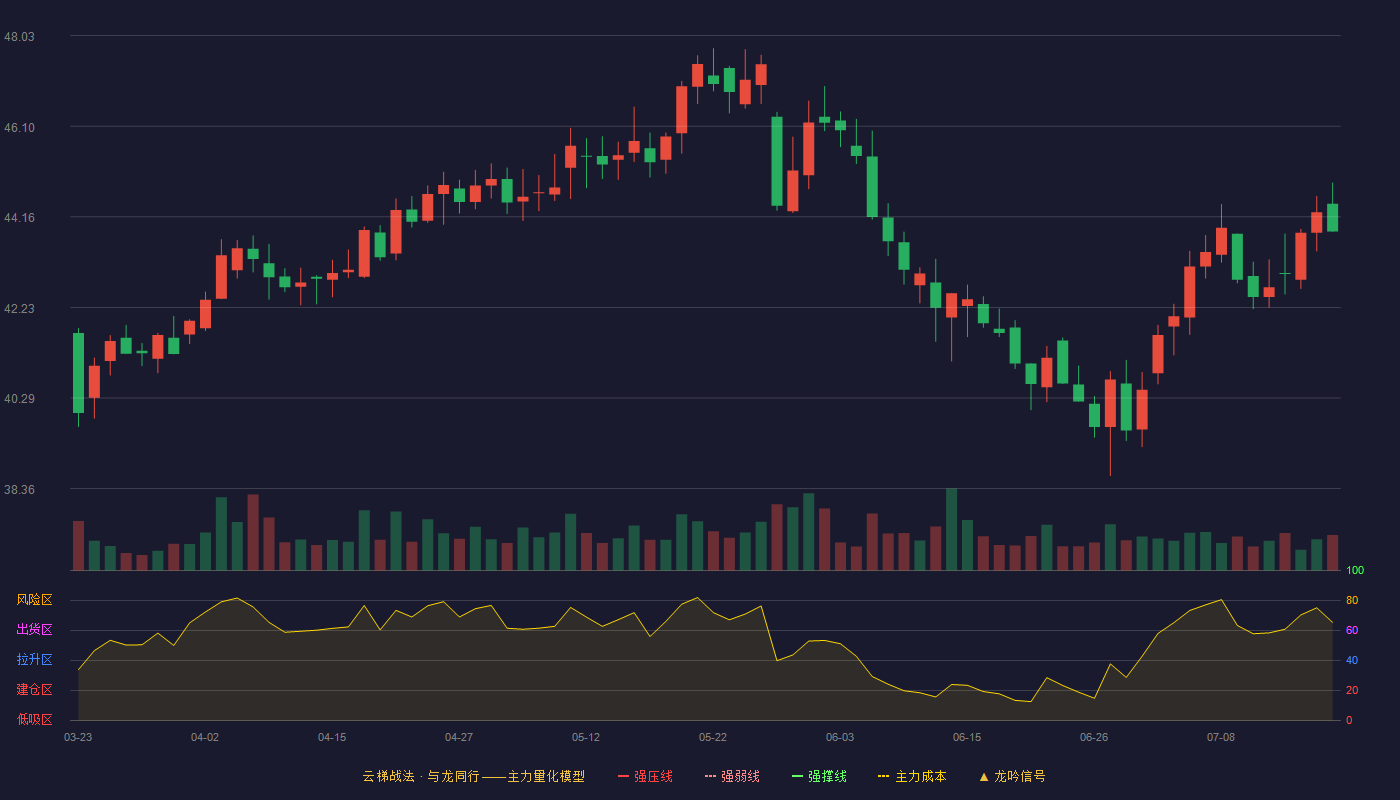1400x800 pixels.
Task: Click the 46.10 price axis label
Action: [19, 127]
